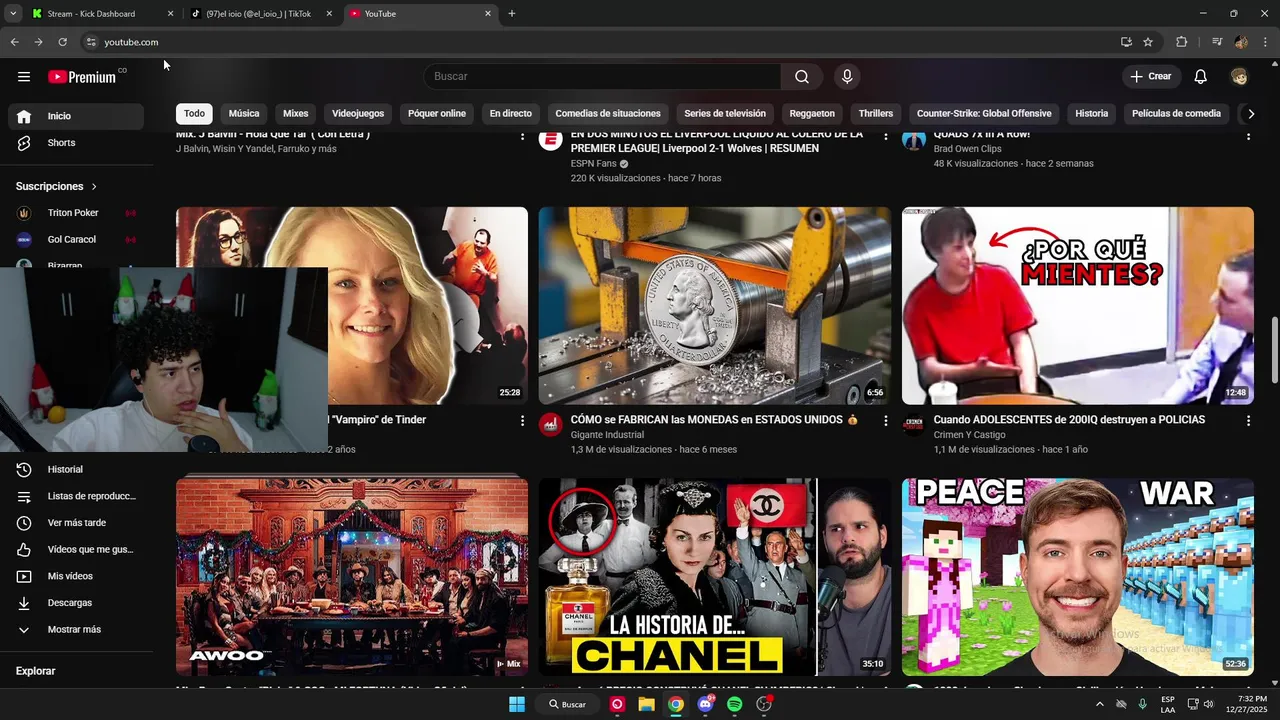
Task: Open more options for ADOLESCENTES video
Action: [x=1248, y=421]
